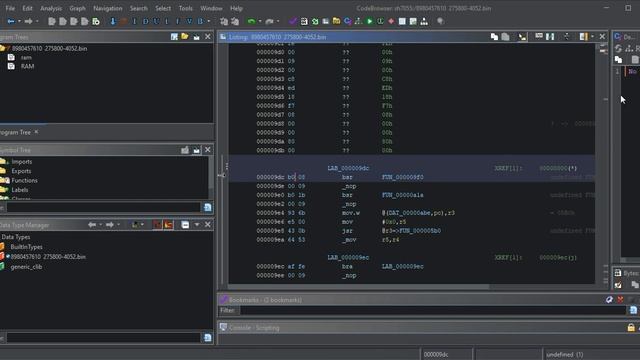Select BuiltInTypes in Data Types

click(27, 247)
